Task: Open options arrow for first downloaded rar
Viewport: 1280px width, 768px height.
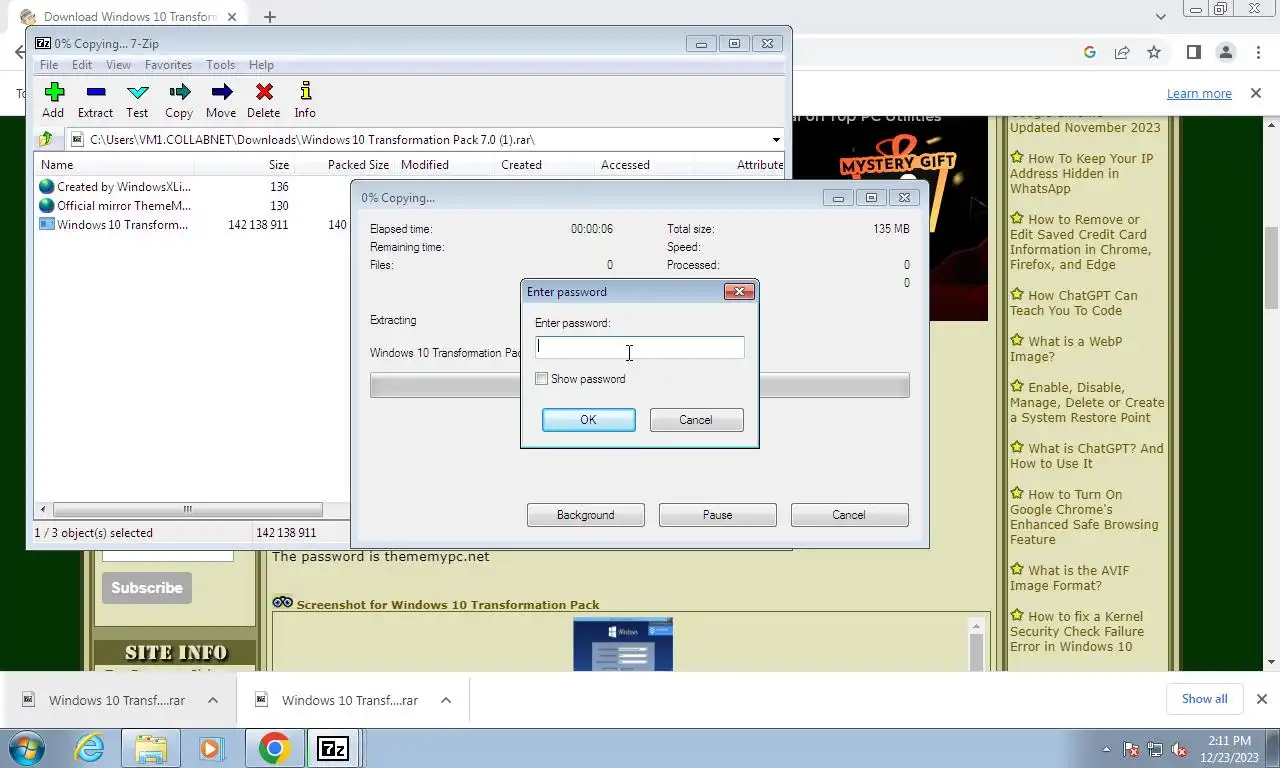Action: click(x=213, y=700)
